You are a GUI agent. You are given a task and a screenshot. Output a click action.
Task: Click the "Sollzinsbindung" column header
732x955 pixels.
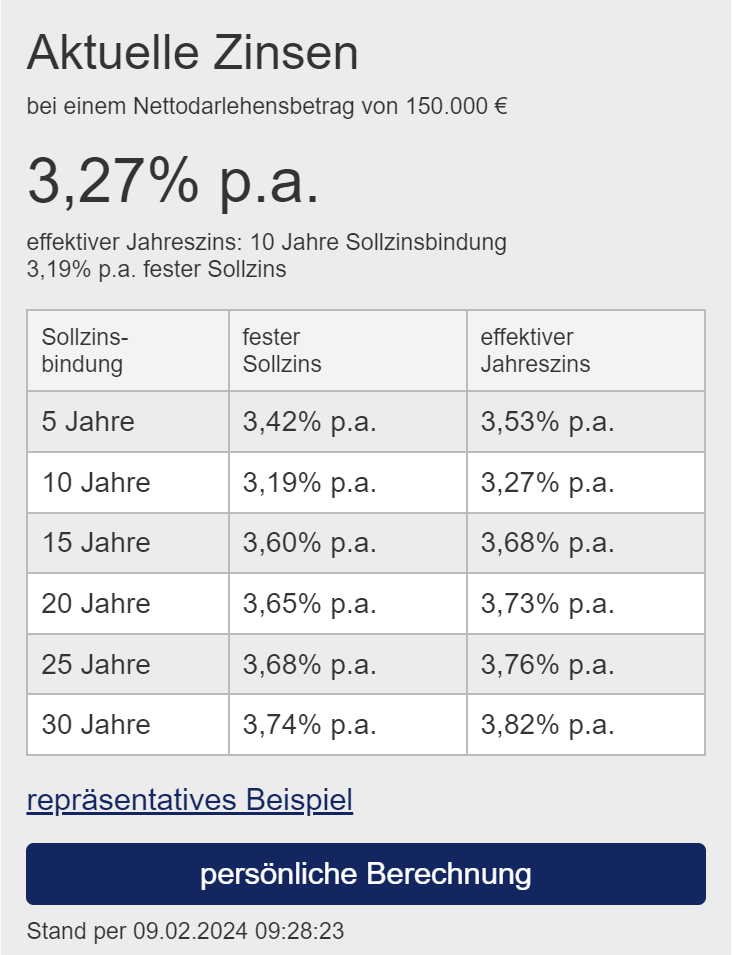point(86,351)
